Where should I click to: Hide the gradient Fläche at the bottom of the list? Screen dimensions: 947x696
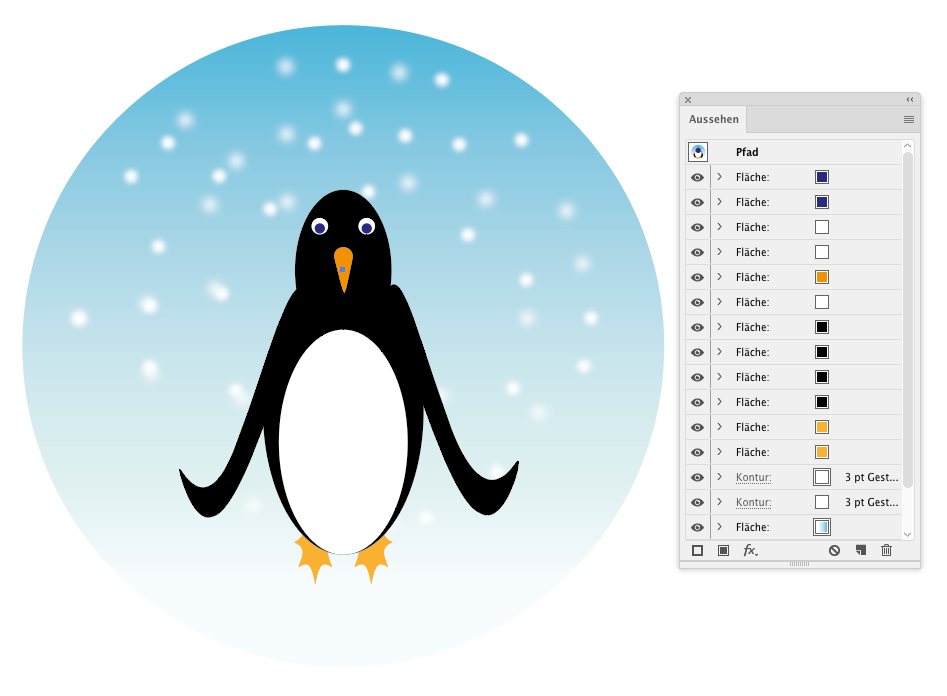point(698,527)
